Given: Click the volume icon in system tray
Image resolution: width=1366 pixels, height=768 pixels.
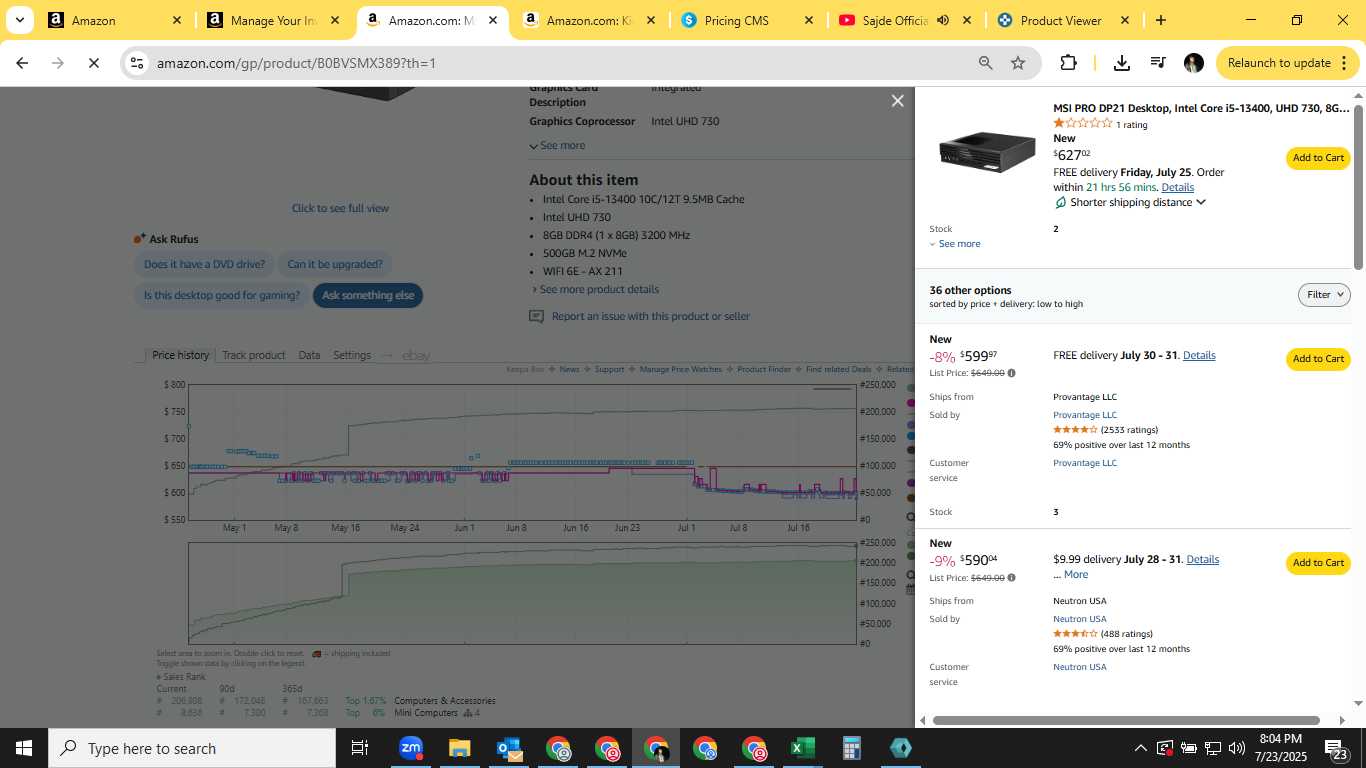Looking at the screenshot, I should (x=1236, y=748).
